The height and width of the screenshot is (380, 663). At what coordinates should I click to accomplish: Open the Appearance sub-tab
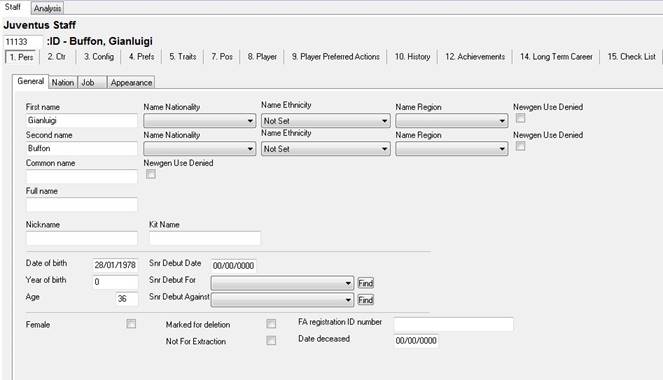(131, 82)
